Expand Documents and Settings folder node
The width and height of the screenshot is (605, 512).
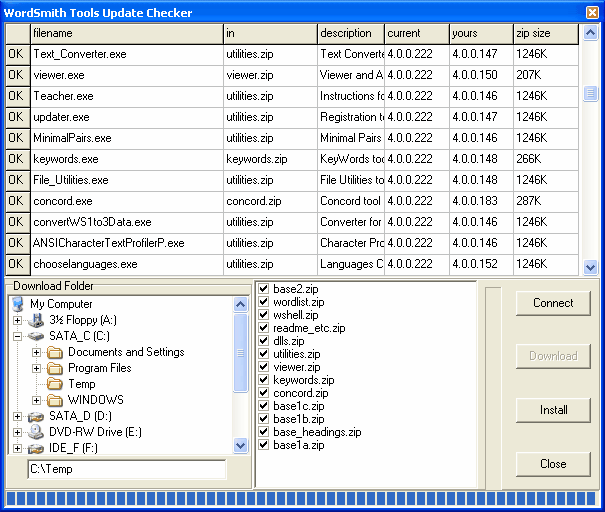coord(36,352)
